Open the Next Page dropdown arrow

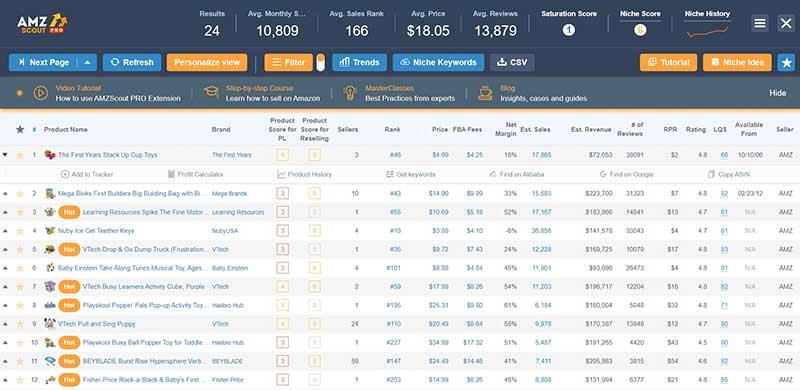click(87, 63)
